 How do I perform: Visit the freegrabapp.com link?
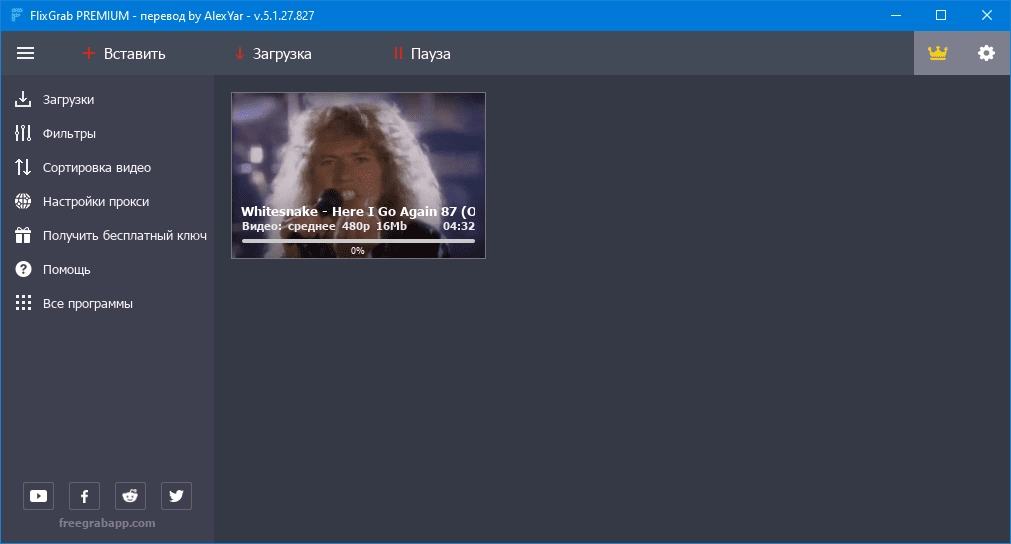[x=107, y=523]
